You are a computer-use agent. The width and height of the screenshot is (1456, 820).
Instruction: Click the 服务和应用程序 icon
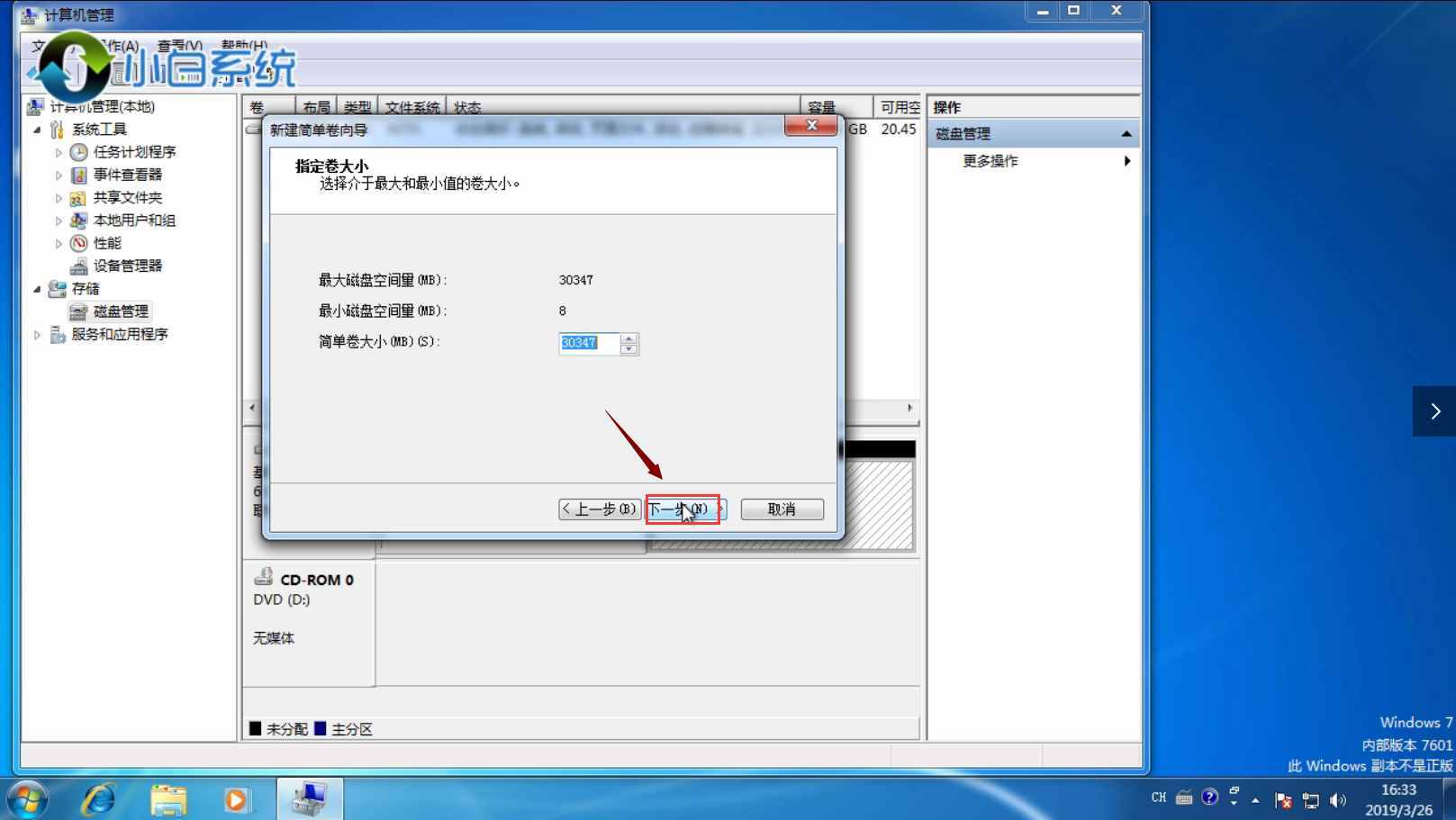pyautogui.click(x=58, y=335)
